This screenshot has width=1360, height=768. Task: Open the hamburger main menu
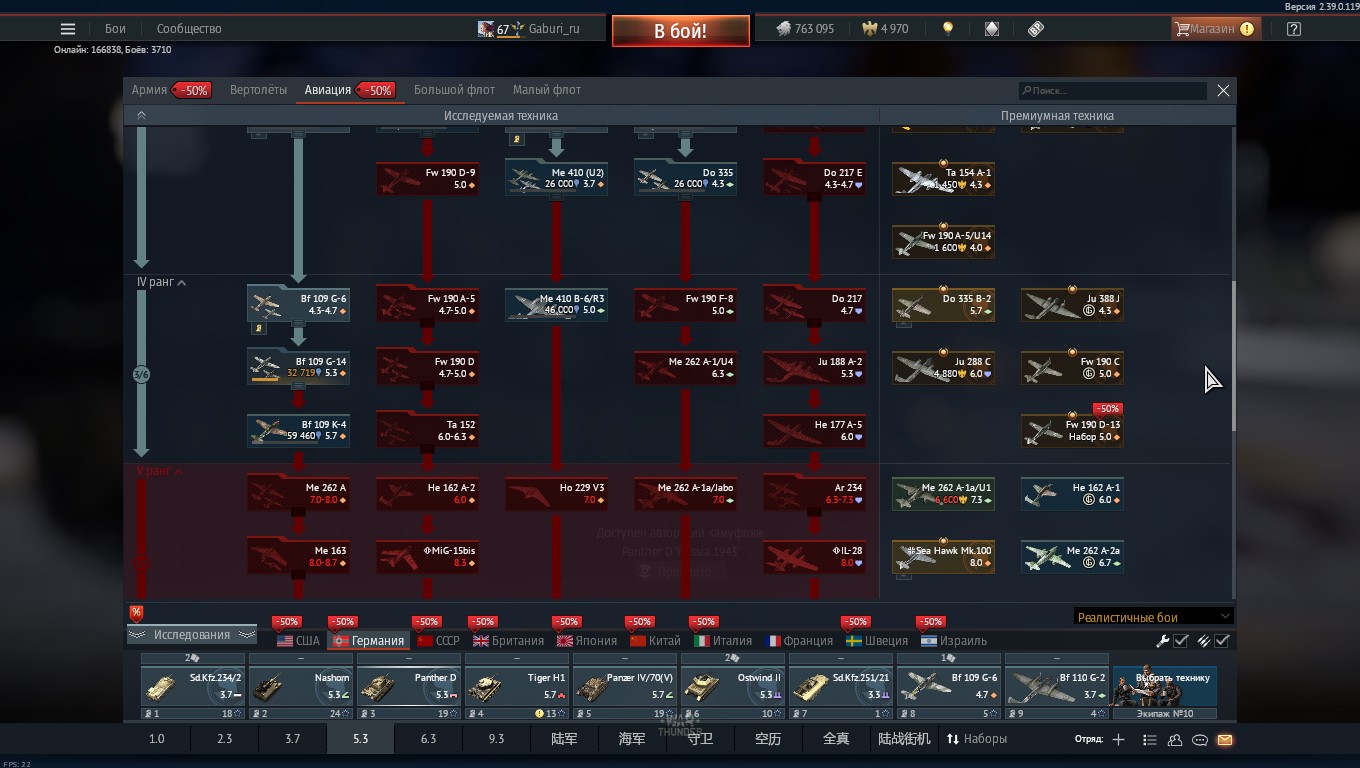[x=68, y=29]
